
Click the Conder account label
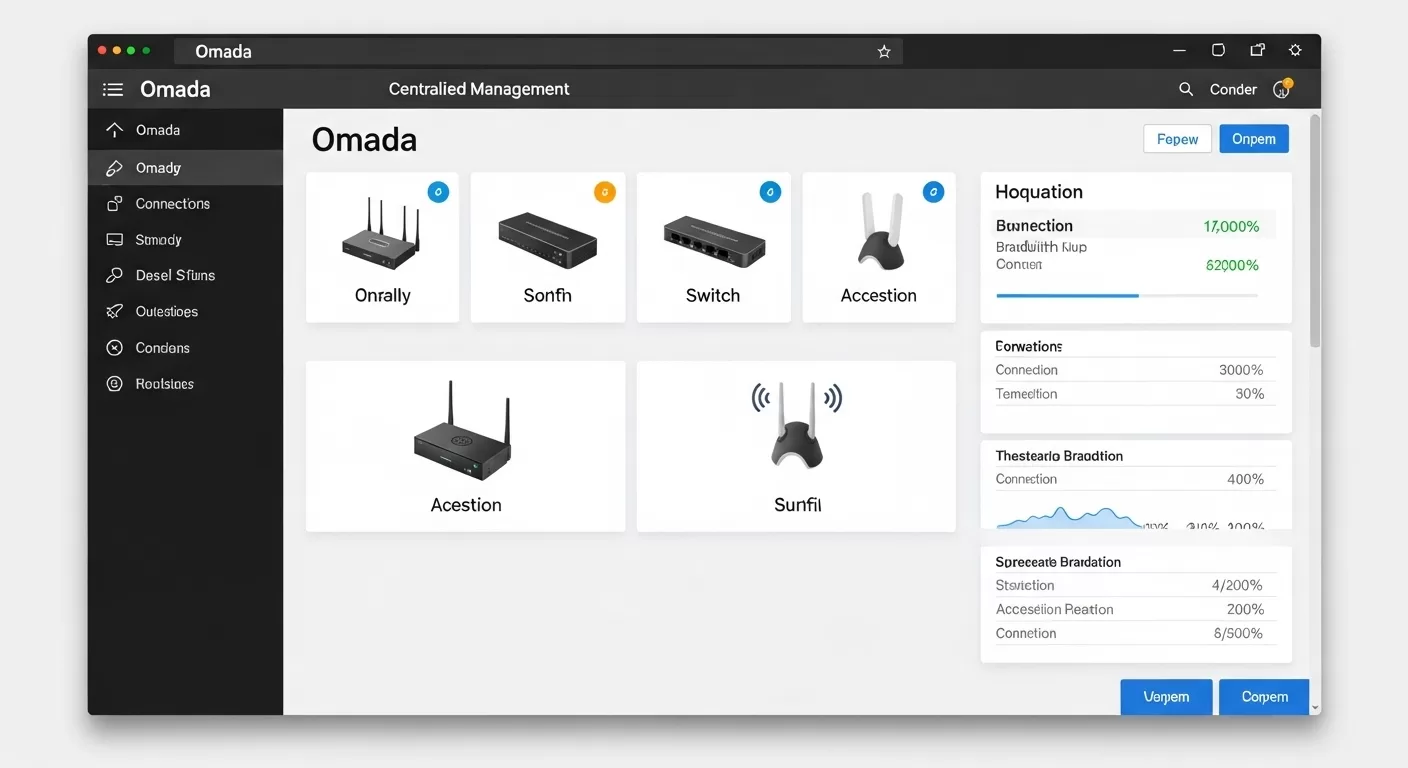(1233, 90)
